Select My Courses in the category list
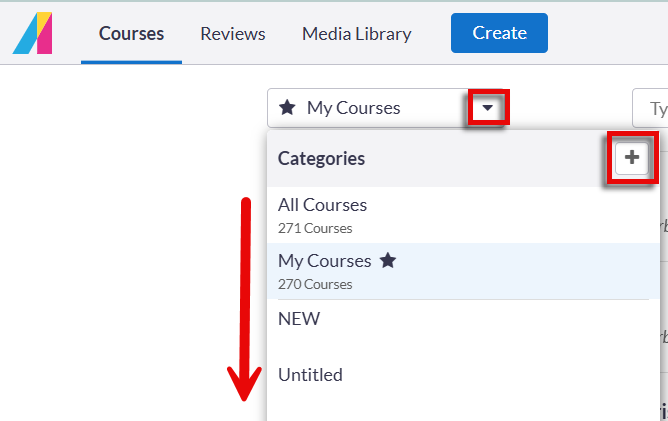The height and width of the screenshot is (421, 668). (464, 271)
